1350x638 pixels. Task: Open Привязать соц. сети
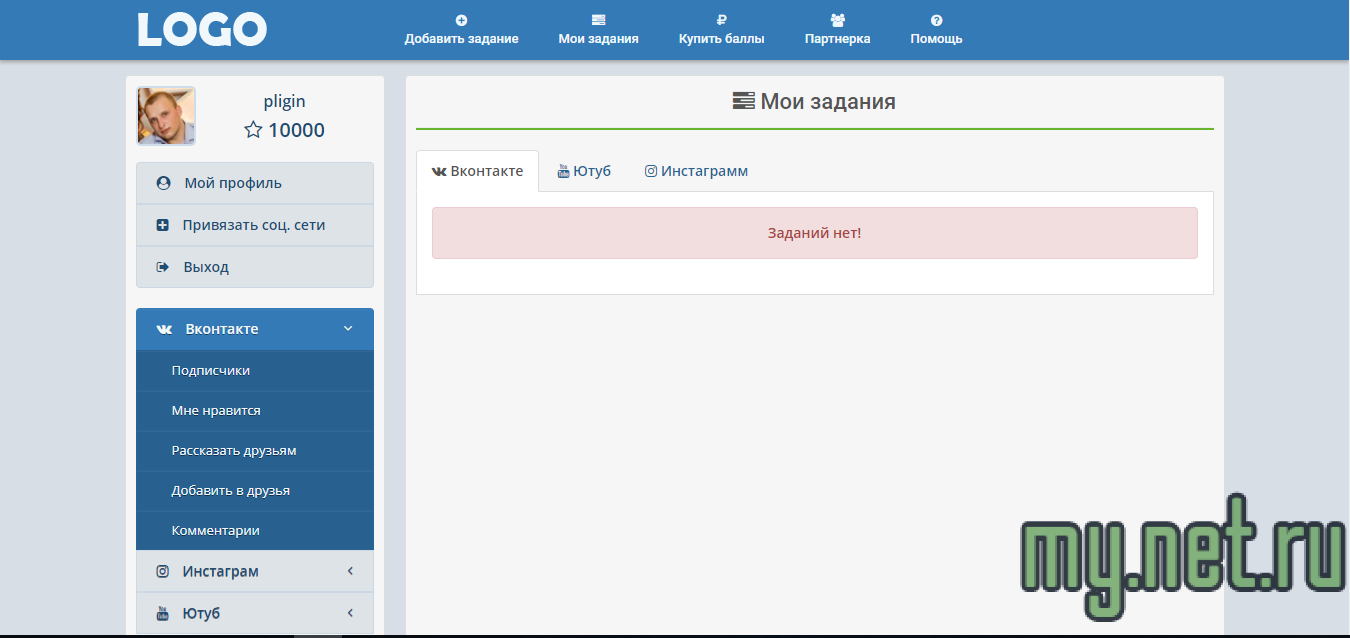pyautogui.click(x=254, y=225)
